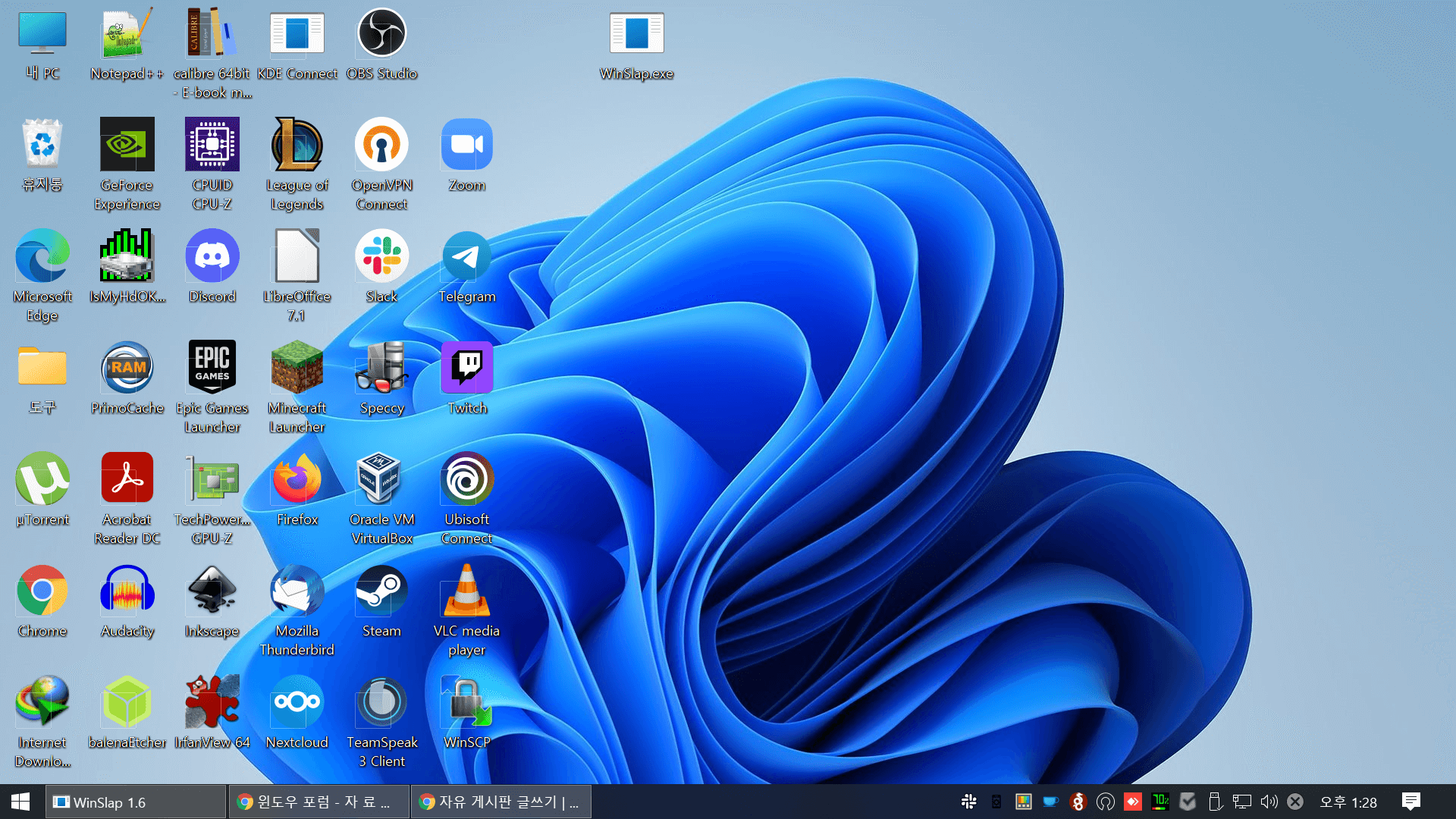
Task: Select the Steam desktop icon
Action: tap(382, 601)
